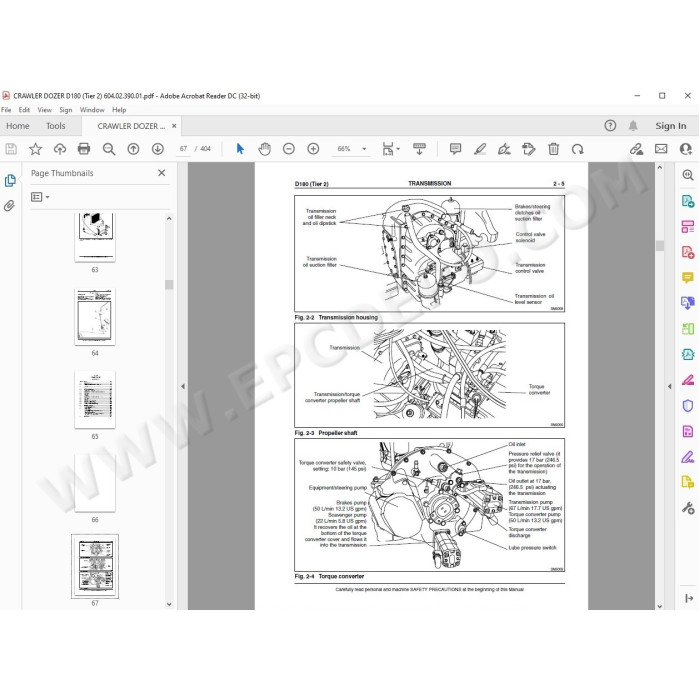Select page 66 thumbnail

point(95,483)
